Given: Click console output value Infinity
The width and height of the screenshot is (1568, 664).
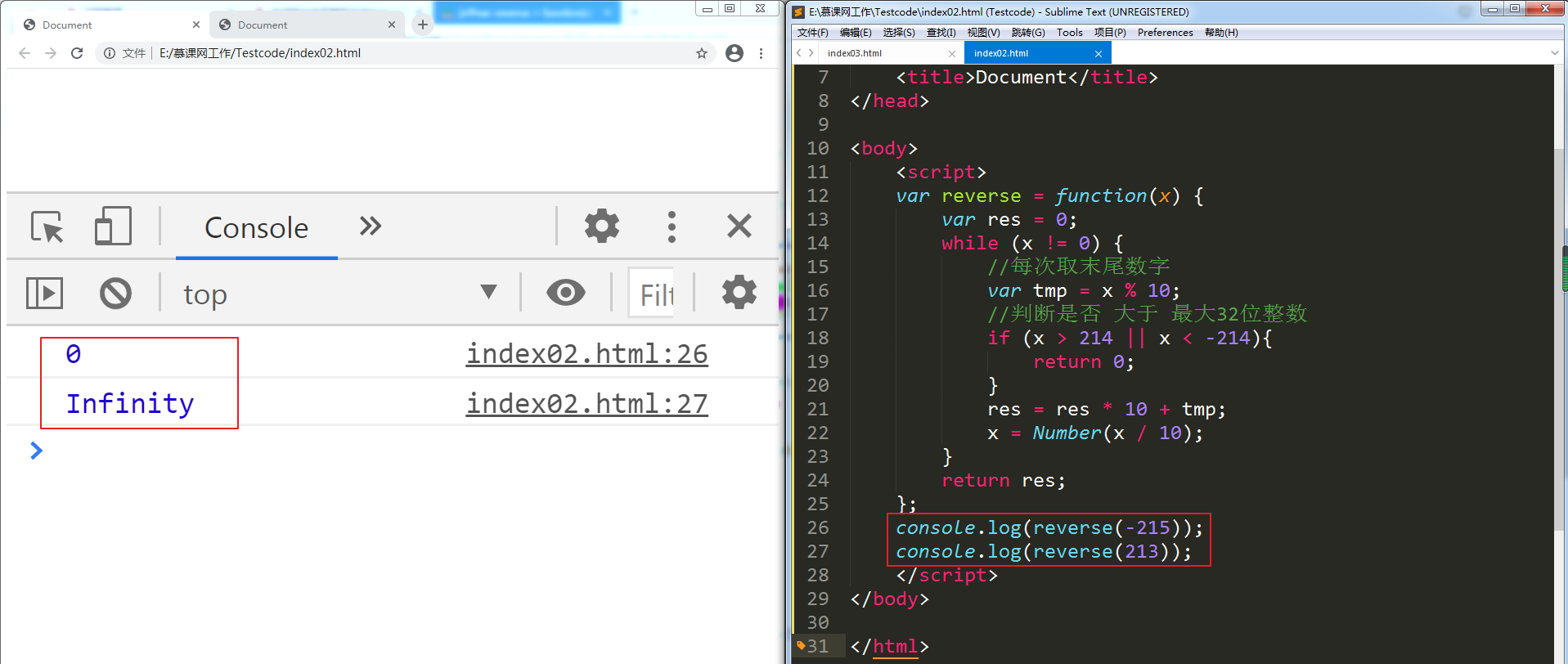Looking at the screenshot, I should (x=130, y=403).
